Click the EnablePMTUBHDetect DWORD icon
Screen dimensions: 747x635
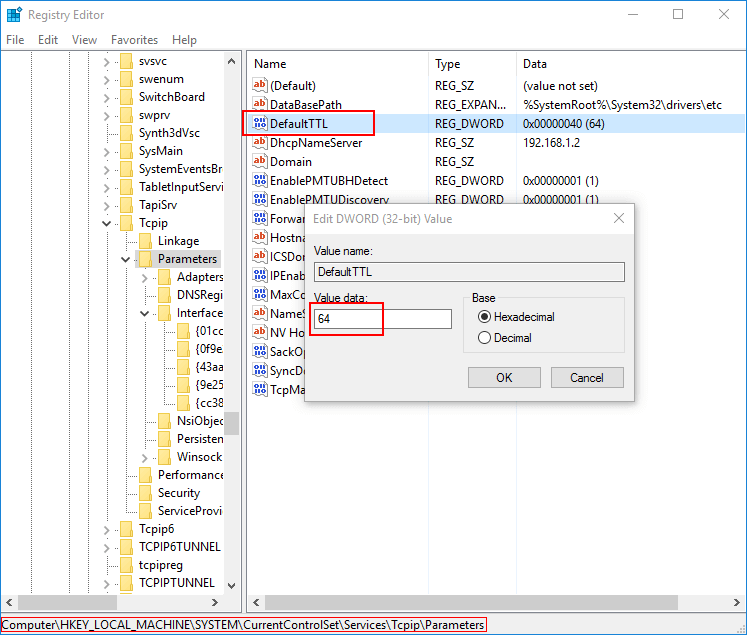click(260, 181)
